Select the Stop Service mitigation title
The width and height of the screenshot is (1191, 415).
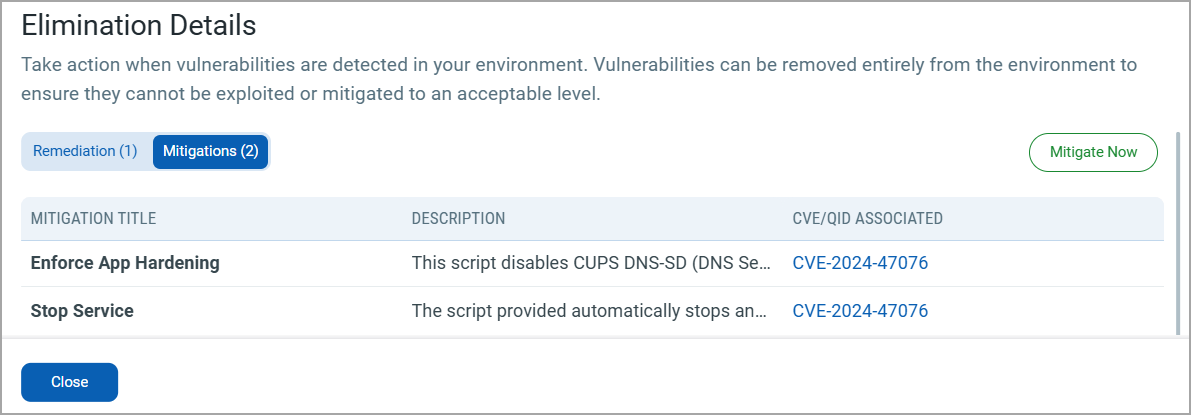tap(82, 311)
